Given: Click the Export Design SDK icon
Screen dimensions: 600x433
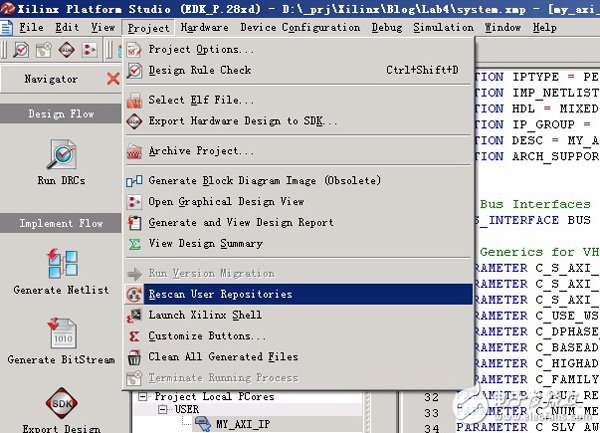Looking at the screenshot, I should point(59,406).
